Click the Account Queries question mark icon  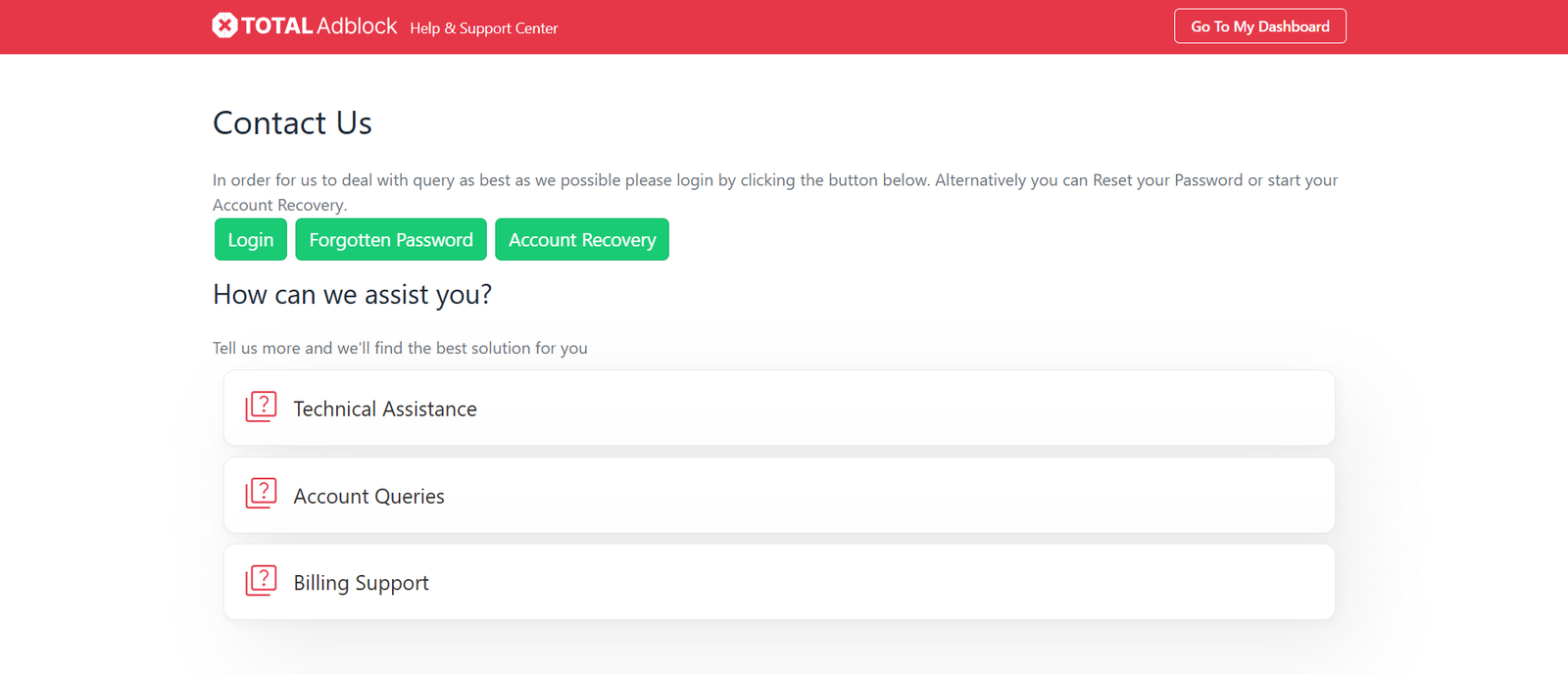coord(261,494)
